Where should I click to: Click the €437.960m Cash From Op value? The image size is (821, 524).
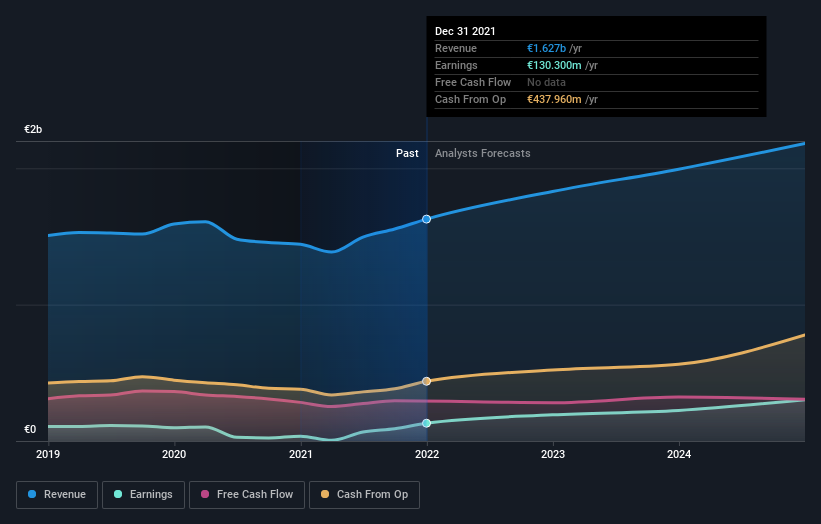(554, 99)
